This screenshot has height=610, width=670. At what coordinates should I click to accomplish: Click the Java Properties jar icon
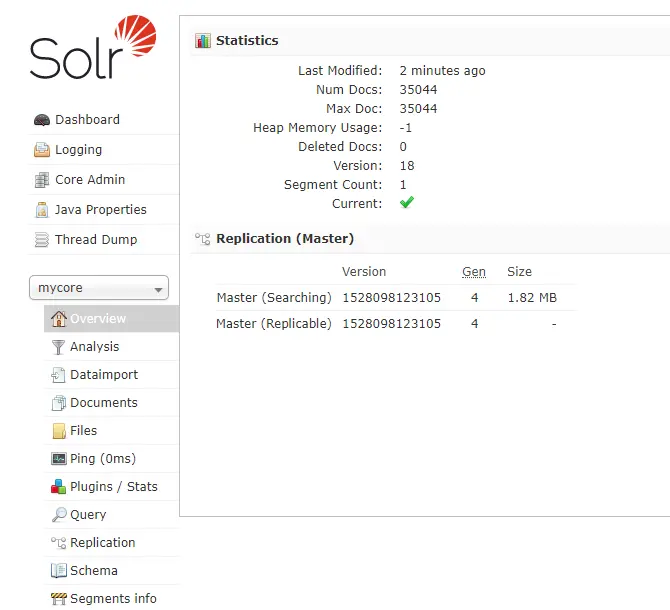42,210
